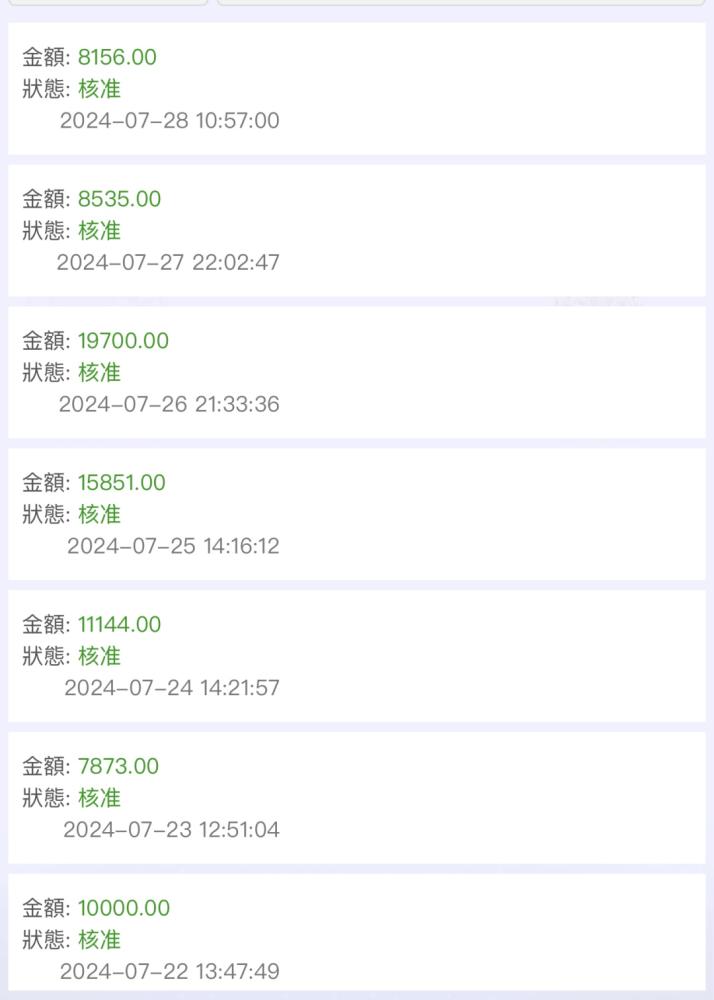Click the 15851.00 amount value

[x=122, y=483]
